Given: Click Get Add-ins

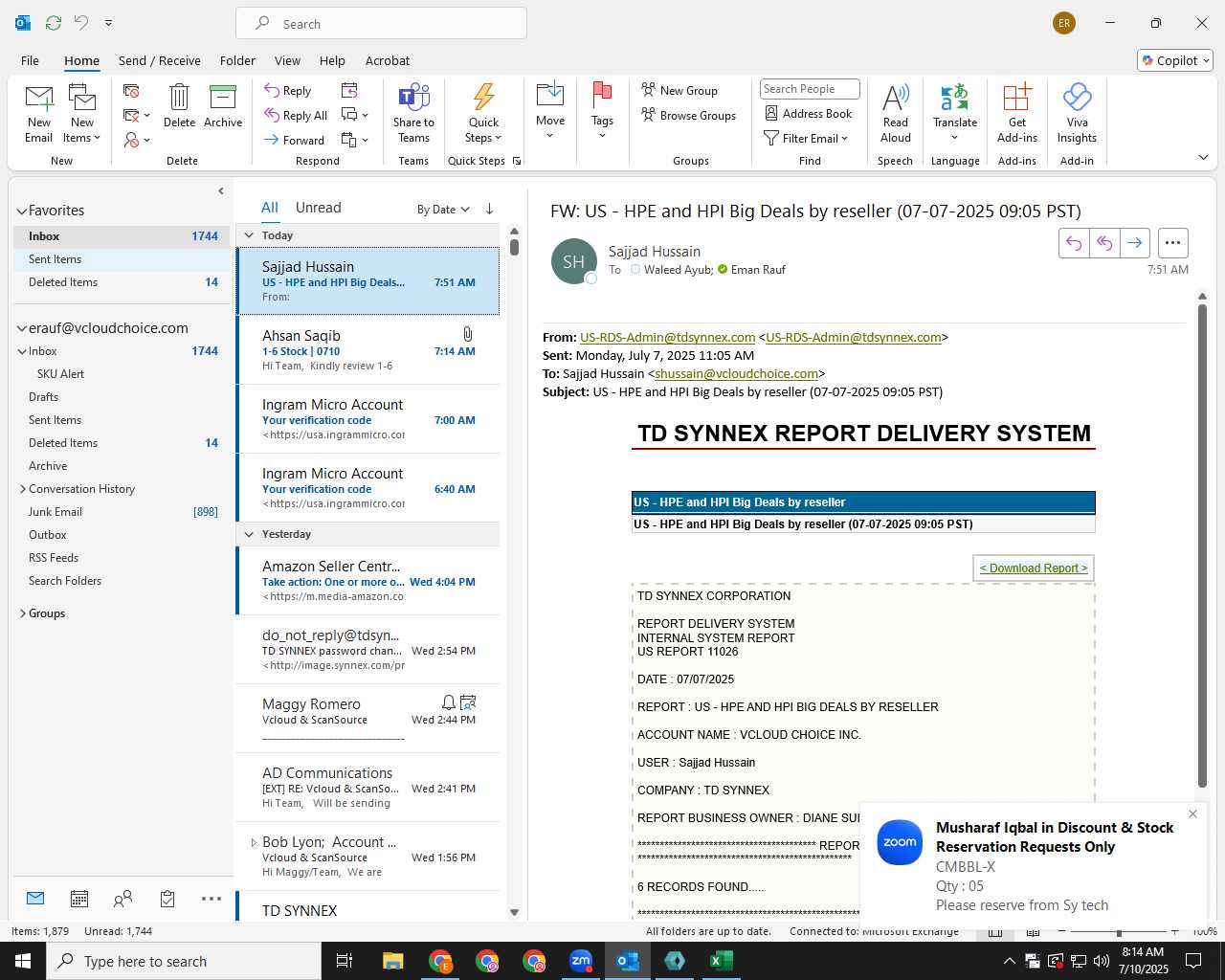Looking at the screenshot, I should click(1016, 113).
